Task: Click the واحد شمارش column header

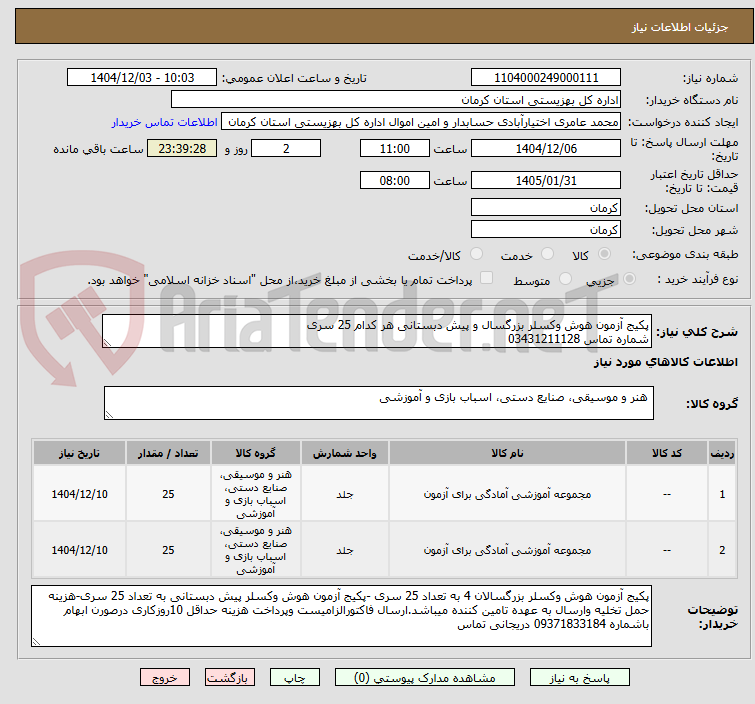Action: (x=345, y=453)
